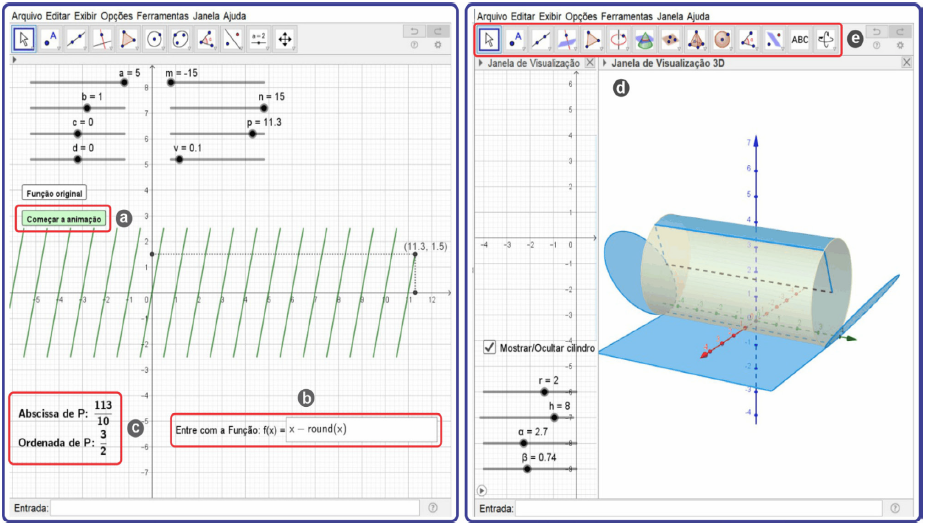The height and width of the screenshot is (527, 928).
Task: Expand the Janela de Visualização 2D panel arrow
Action: click(x=481, y=62)
